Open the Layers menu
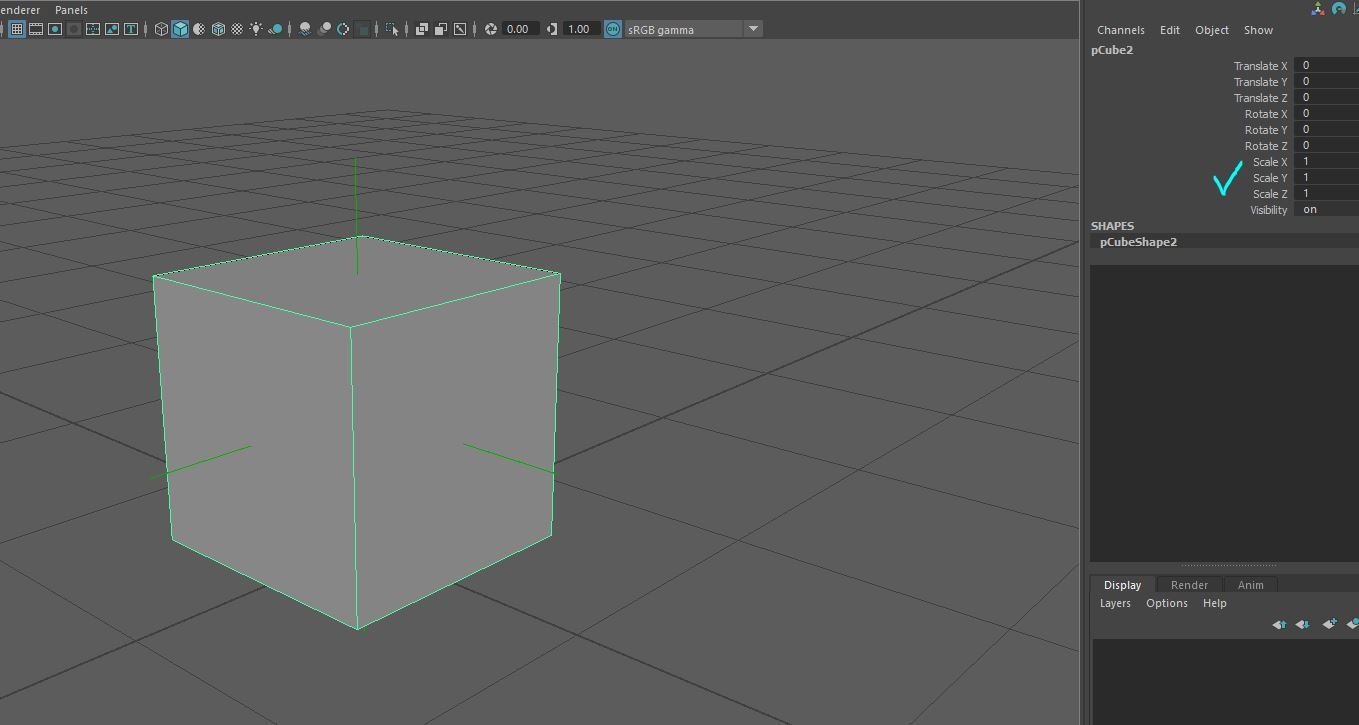 point(1115,603)
